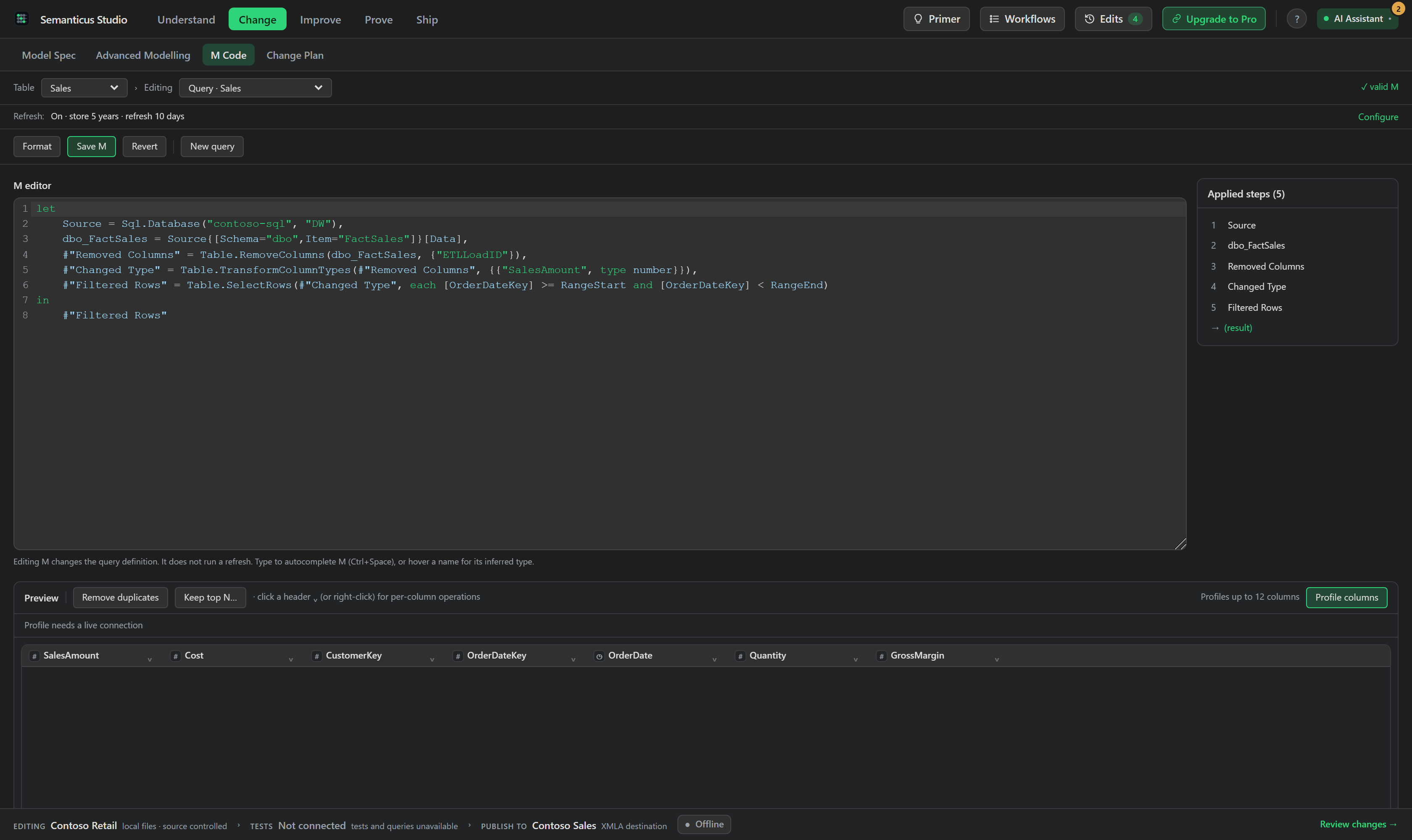Open the Cost column header menu arrow
1412x840 pixels.
click(x=290, y=659)
